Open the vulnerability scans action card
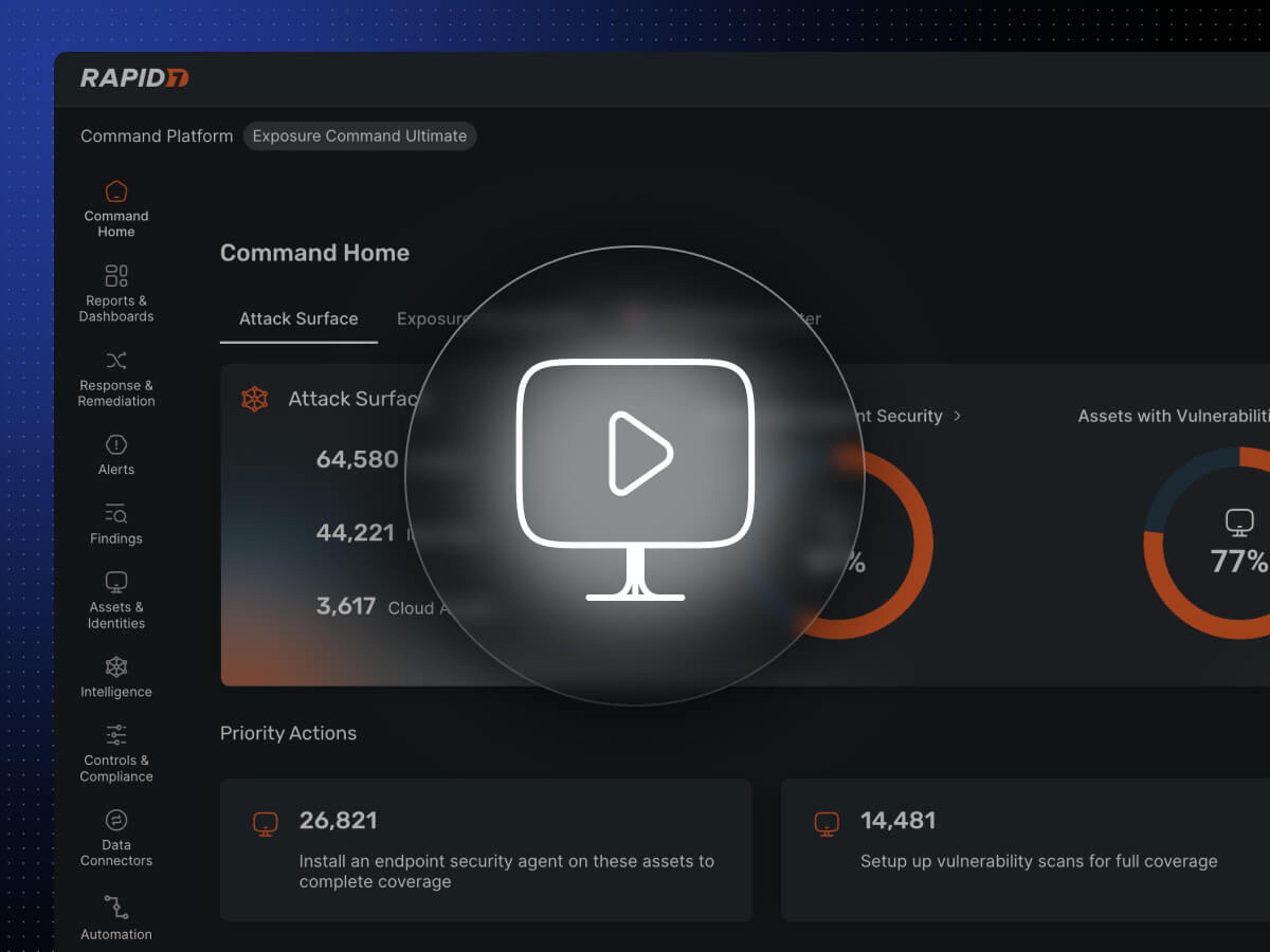This screenshot has width=1270, height=952. [1025, 850]
